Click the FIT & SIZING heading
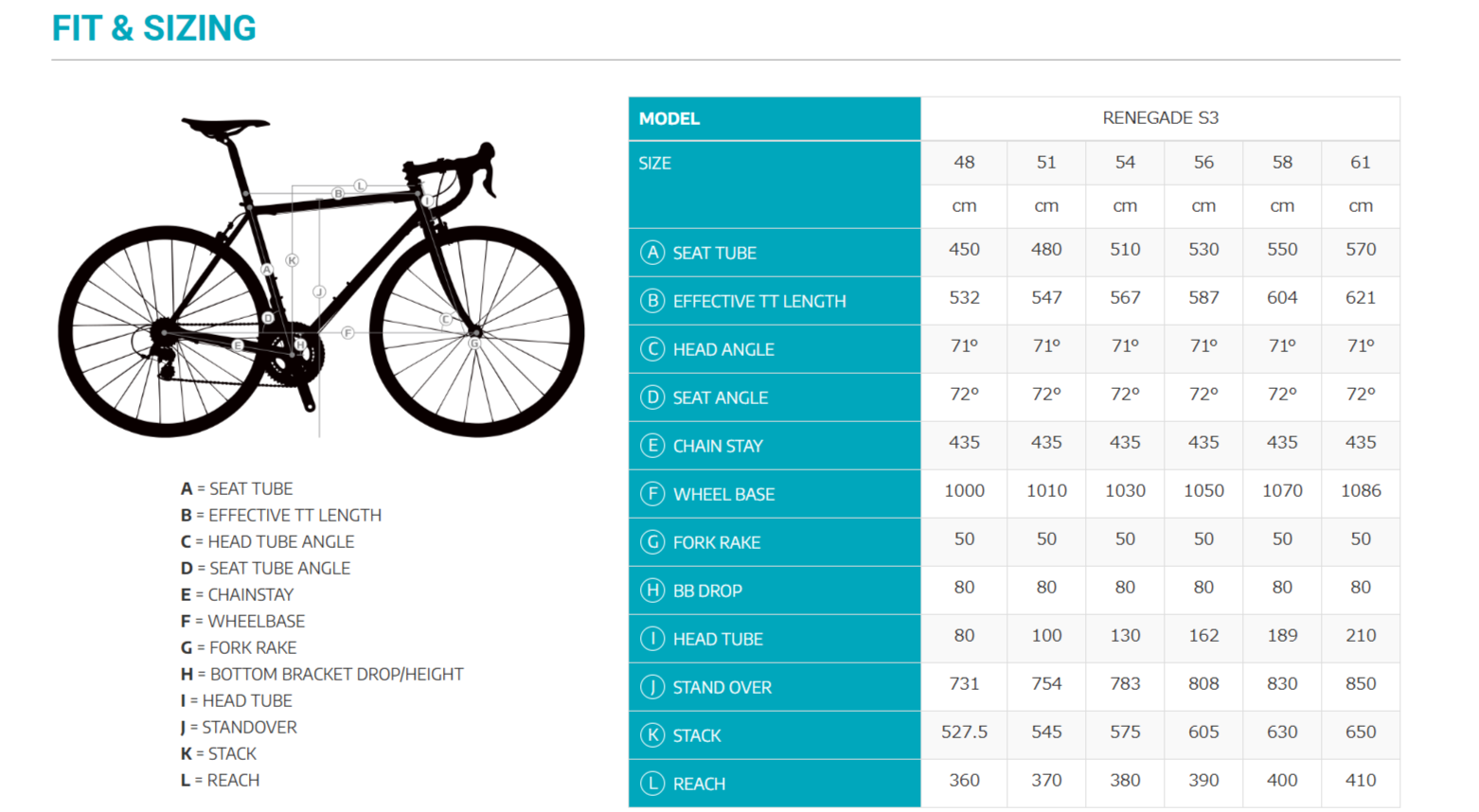 point(153,28)
